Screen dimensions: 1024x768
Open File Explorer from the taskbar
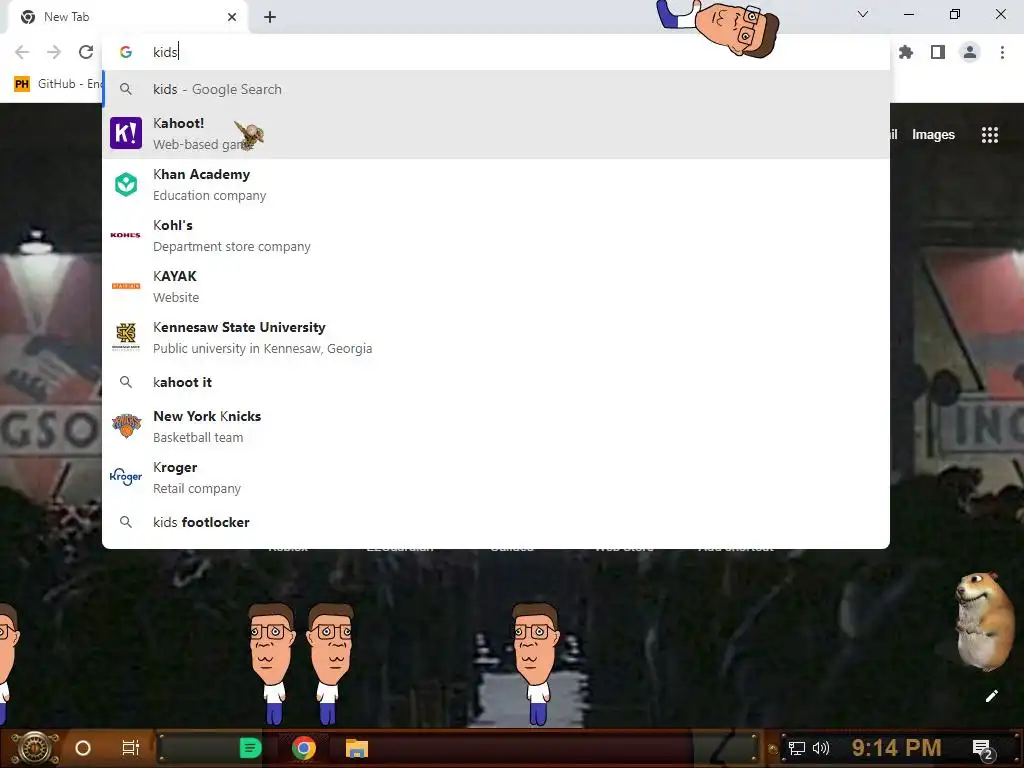click(357, 748)
